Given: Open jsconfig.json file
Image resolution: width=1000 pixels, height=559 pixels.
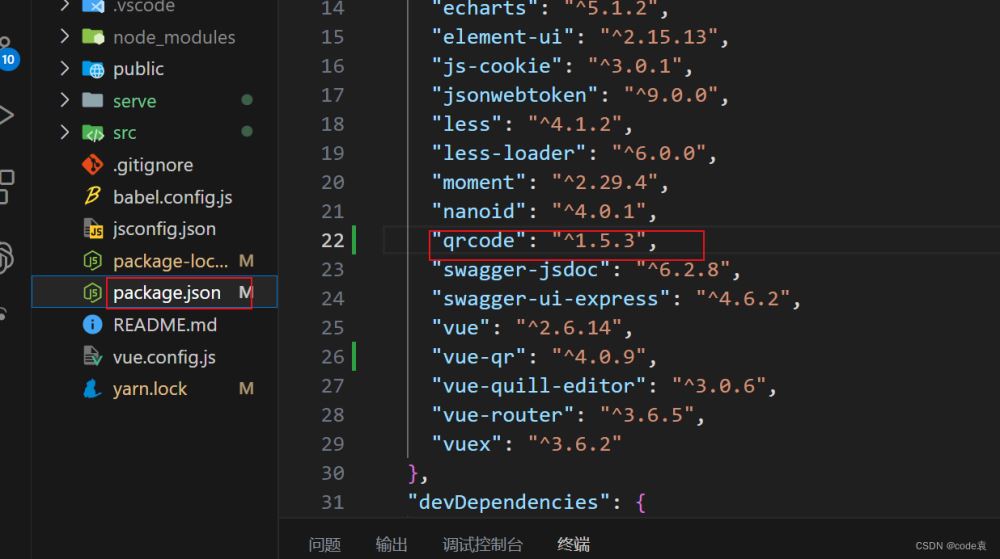Looking at the screenshot, I should (x=164, y=229).
